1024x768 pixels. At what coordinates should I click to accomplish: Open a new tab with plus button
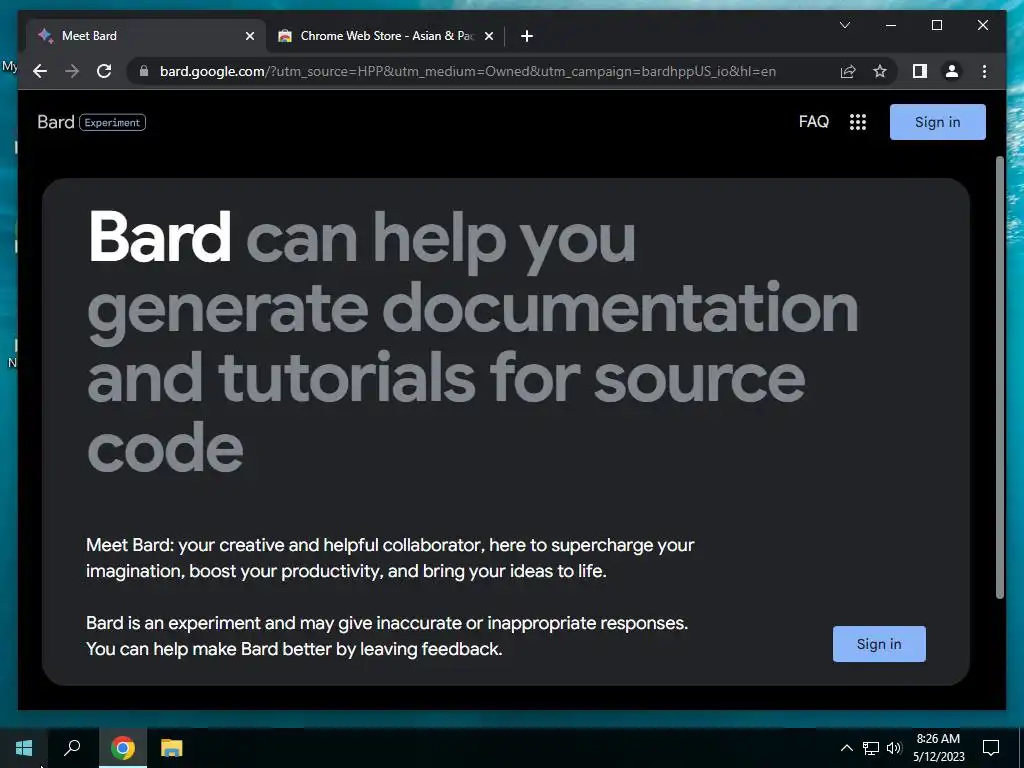pos(527,36)
